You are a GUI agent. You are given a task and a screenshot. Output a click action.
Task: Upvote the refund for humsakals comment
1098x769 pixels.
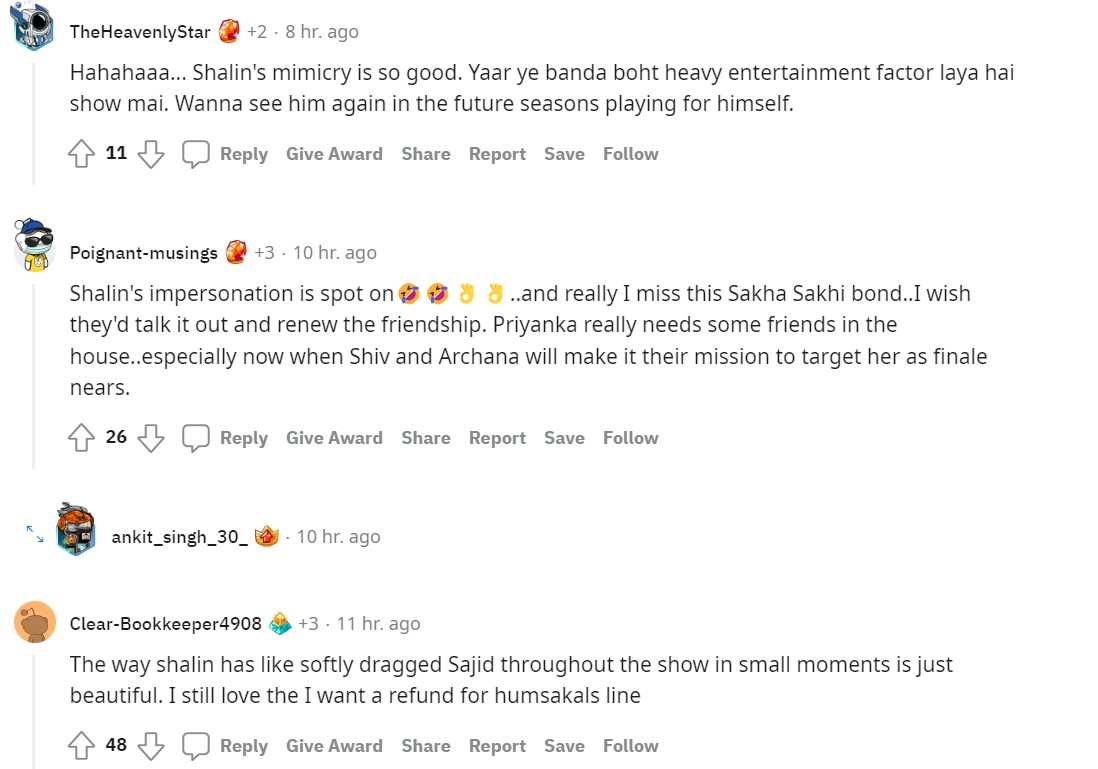pyautogui.click(x=81, y=745)
